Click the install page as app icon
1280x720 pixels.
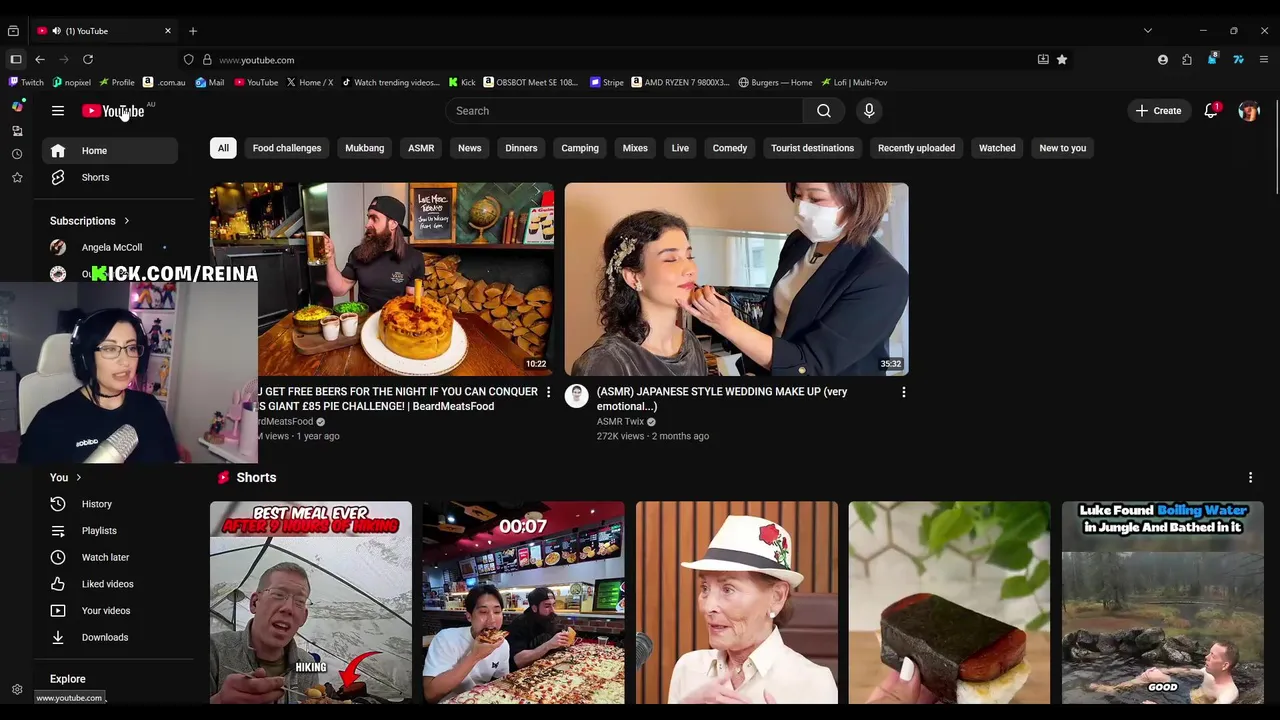1043,60
